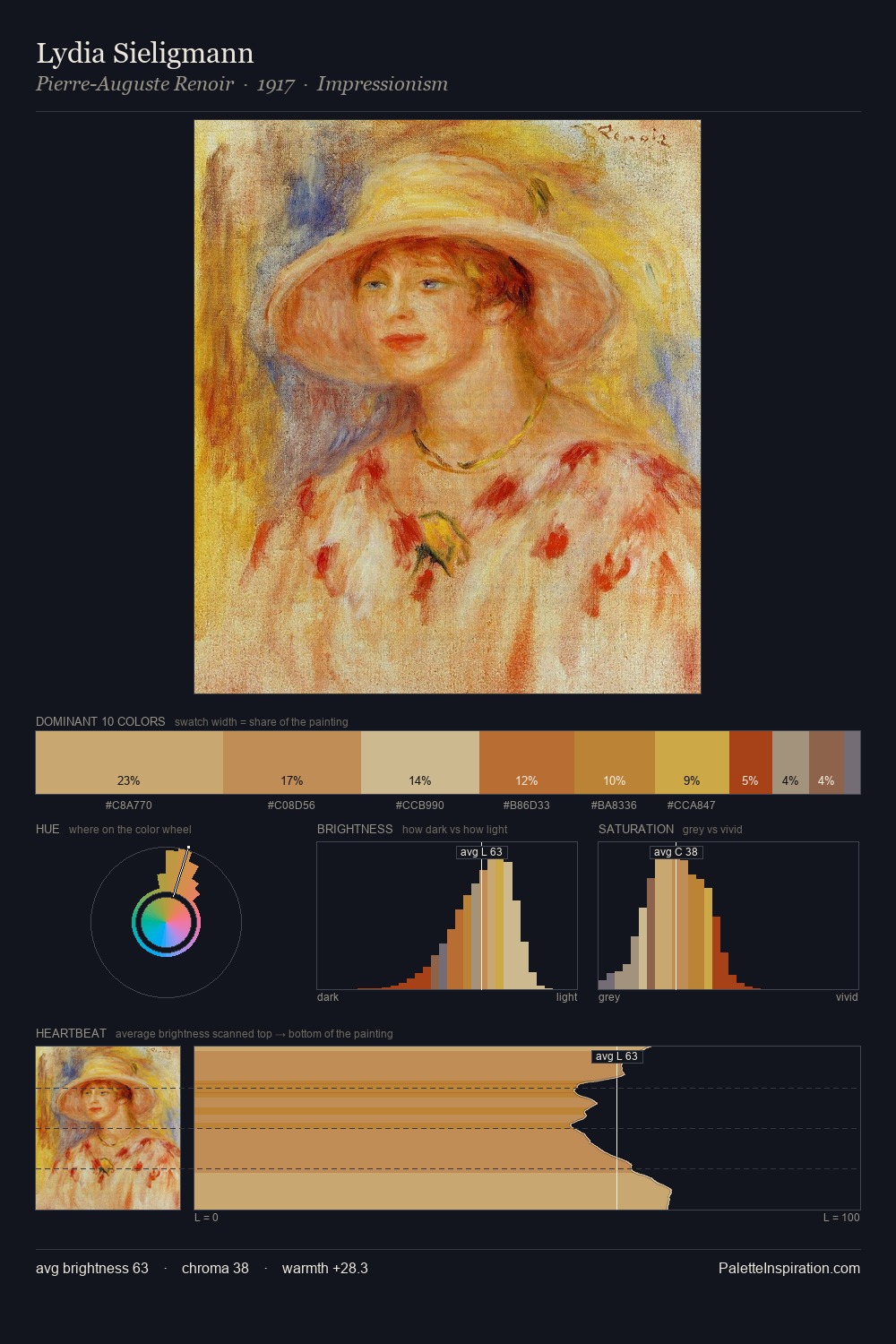Select the 4% brown swatch
896x1344 pixels.
826,762
